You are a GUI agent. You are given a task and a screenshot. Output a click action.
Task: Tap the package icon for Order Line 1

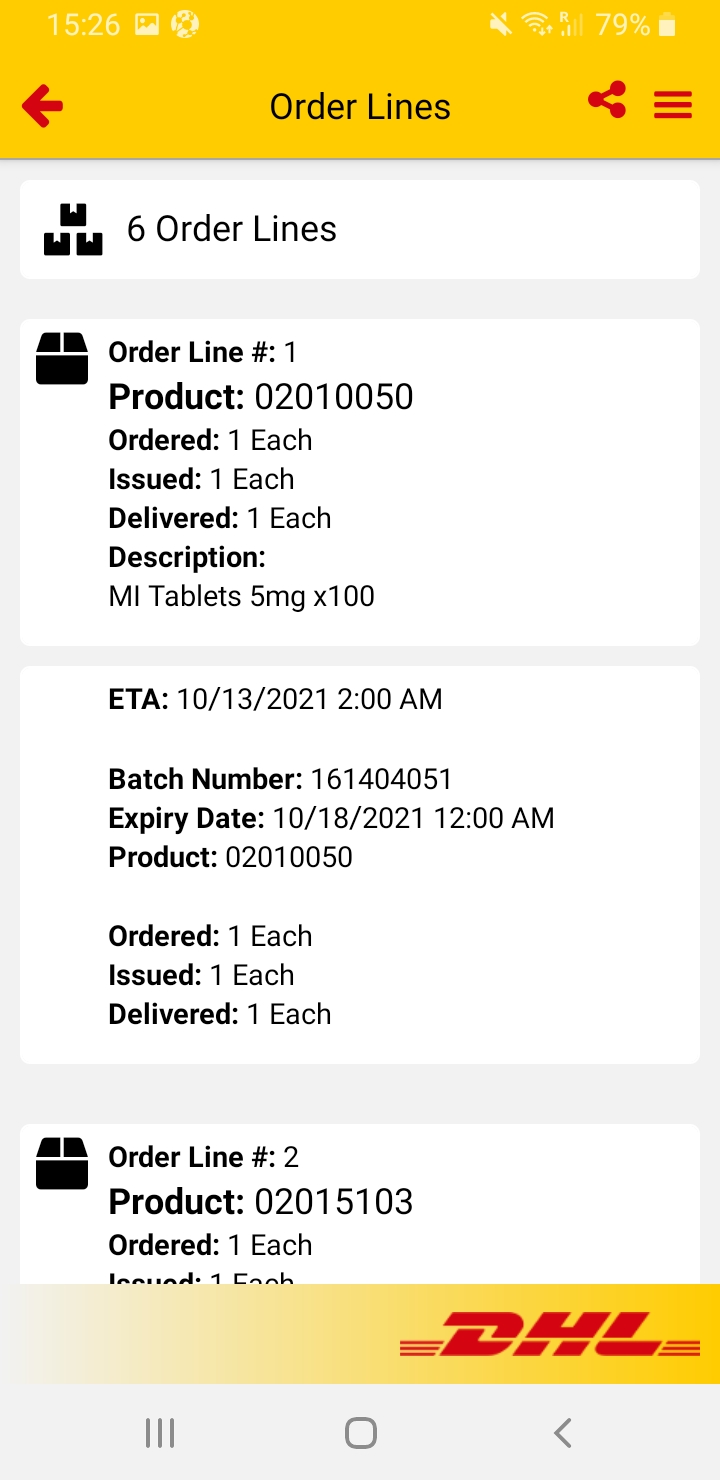coord(62,358)
